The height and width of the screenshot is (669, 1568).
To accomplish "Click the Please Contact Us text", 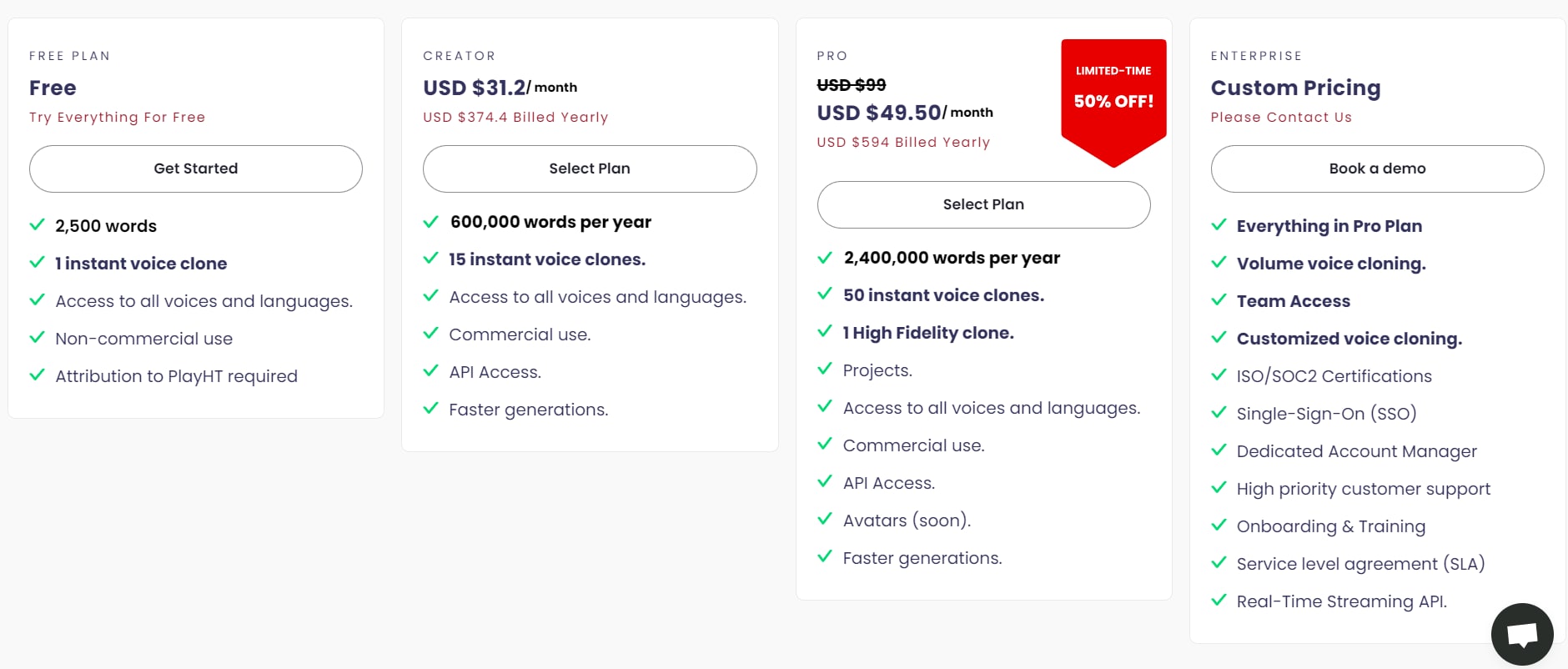I will 1281,118.
